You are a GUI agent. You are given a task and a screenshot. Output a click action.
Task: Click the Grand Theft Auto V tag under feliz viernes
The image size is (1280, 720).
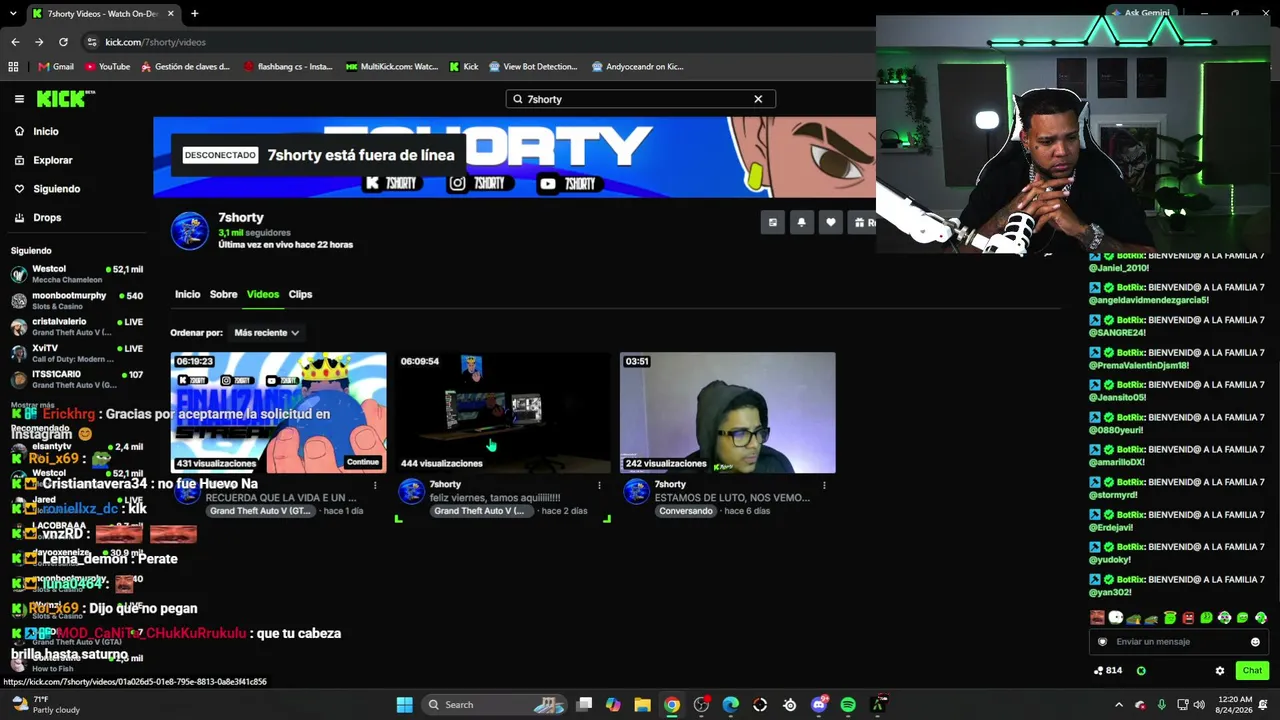click(x=479, y=511)
